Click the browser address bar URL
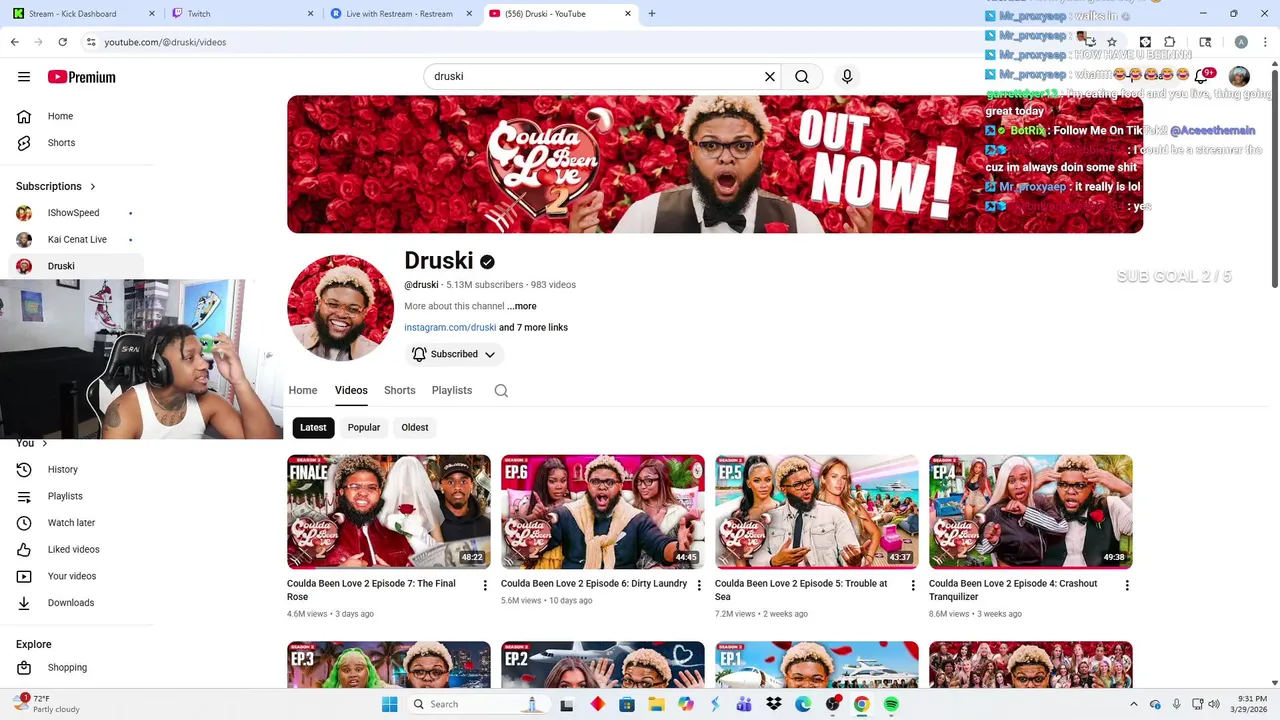This screenshot has height=720, width=1280. [165, 42]
